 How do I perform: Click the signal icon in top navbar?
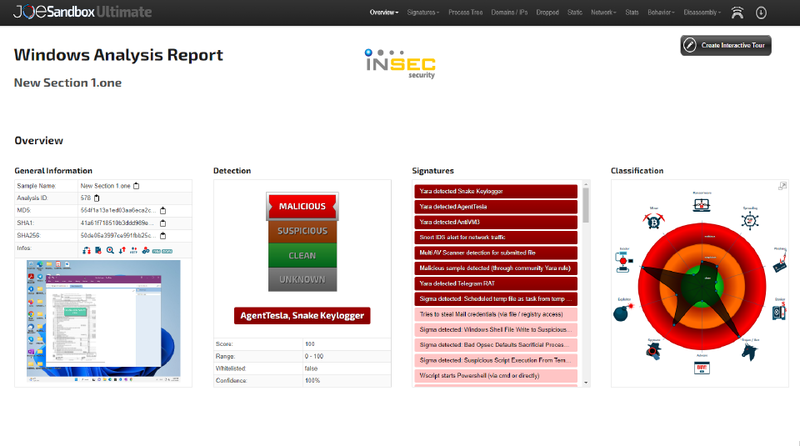coord(737,13)
